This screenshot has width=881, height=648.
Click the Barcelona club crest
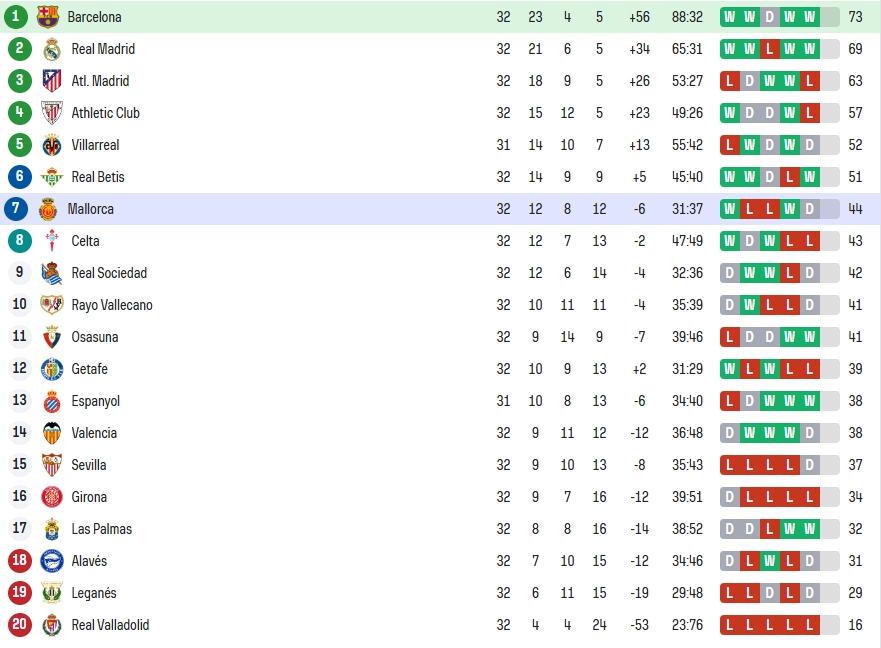click(x=48, y=17)
